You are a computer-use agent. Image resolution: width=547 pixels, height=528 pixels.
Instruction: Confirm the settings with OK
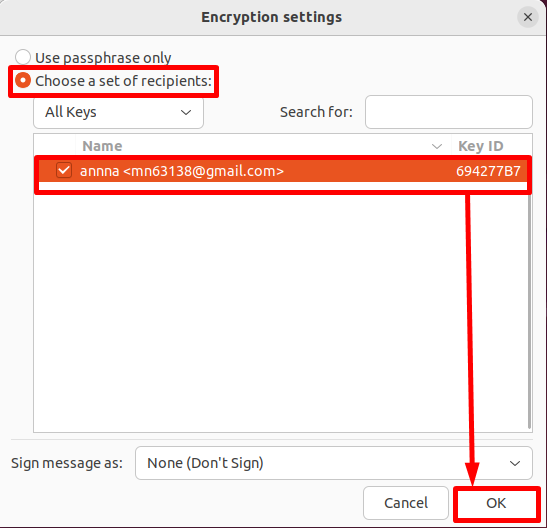496,503
